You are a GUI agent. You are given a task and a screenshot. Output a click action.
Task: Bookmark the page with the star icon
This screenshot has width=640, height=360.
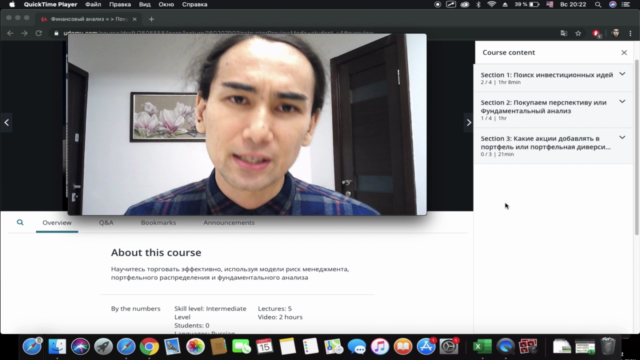(x=578, y=33)
